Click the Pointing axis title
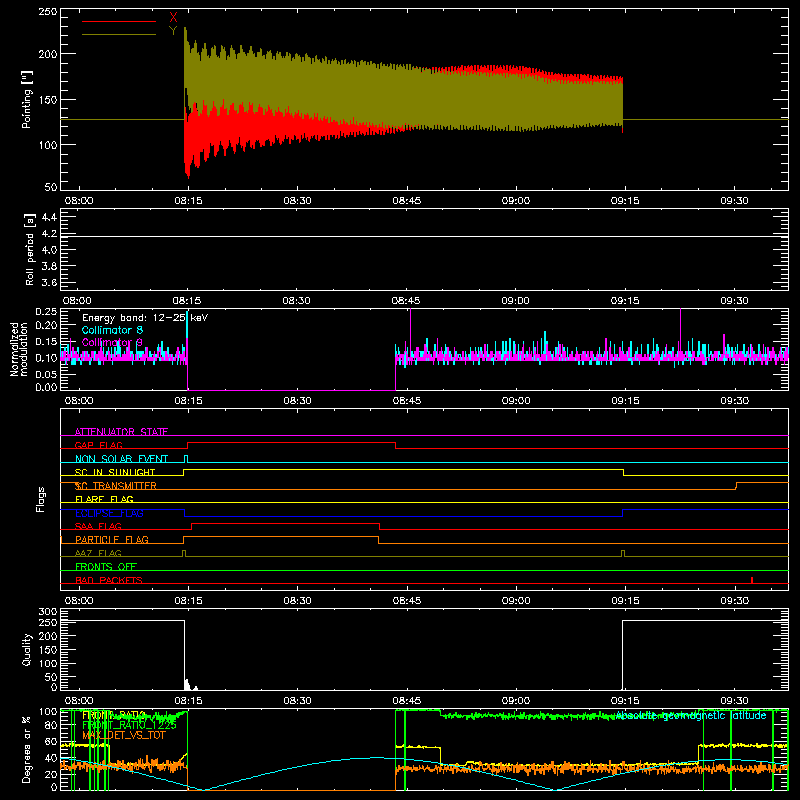 pyautogui.click(x=27, y=99)
